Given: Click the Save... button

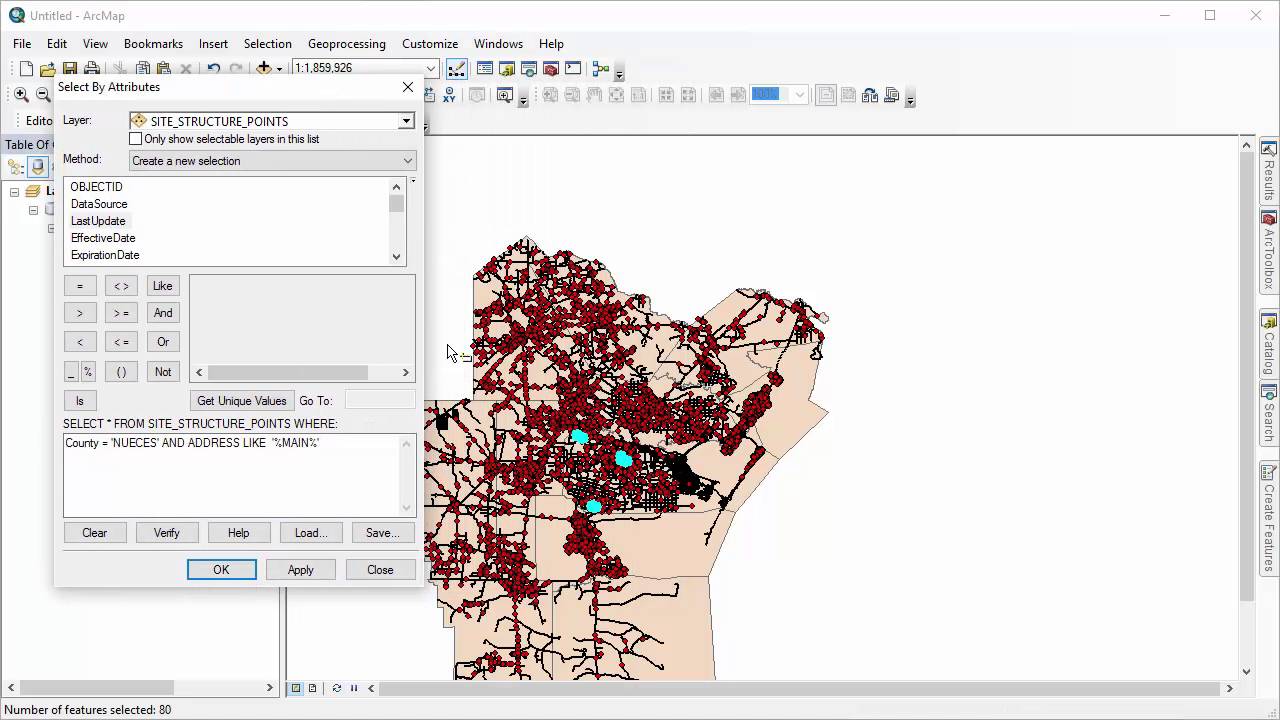Looking at the screenshot, I should [383, 533].
